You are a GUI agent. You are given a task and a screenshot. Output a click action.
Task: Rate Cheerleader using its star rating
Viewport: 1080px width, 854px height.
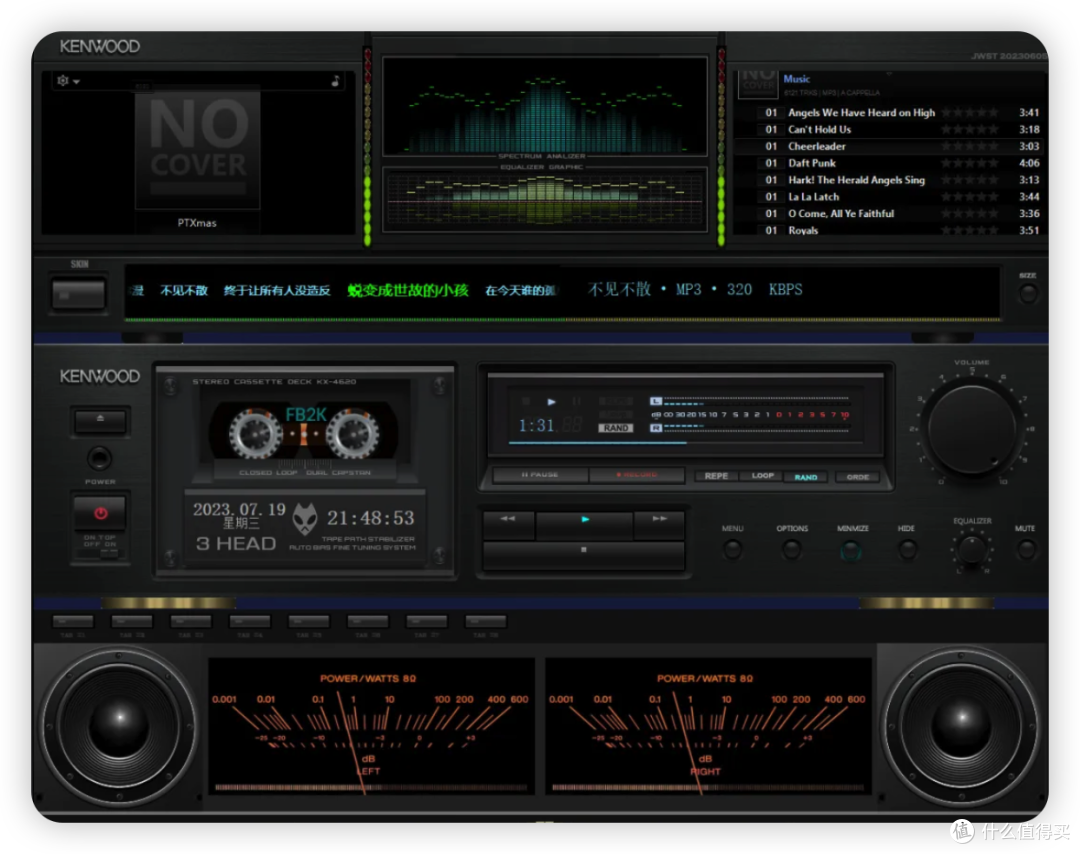[970, 146]
